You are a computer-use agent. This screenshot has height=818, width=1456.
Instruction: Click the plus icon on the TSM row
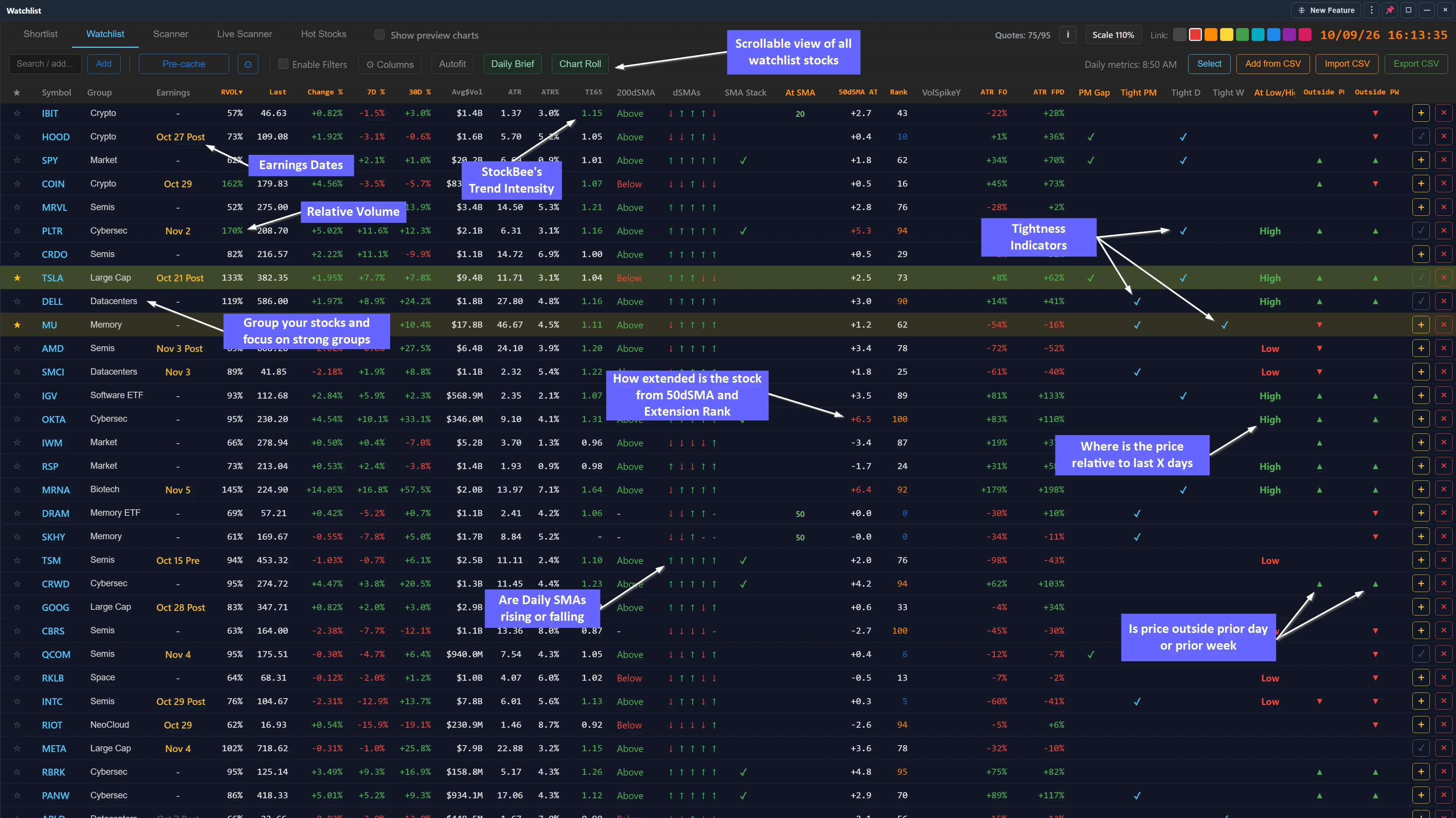pyautogui.click(x=1421, y=560)
